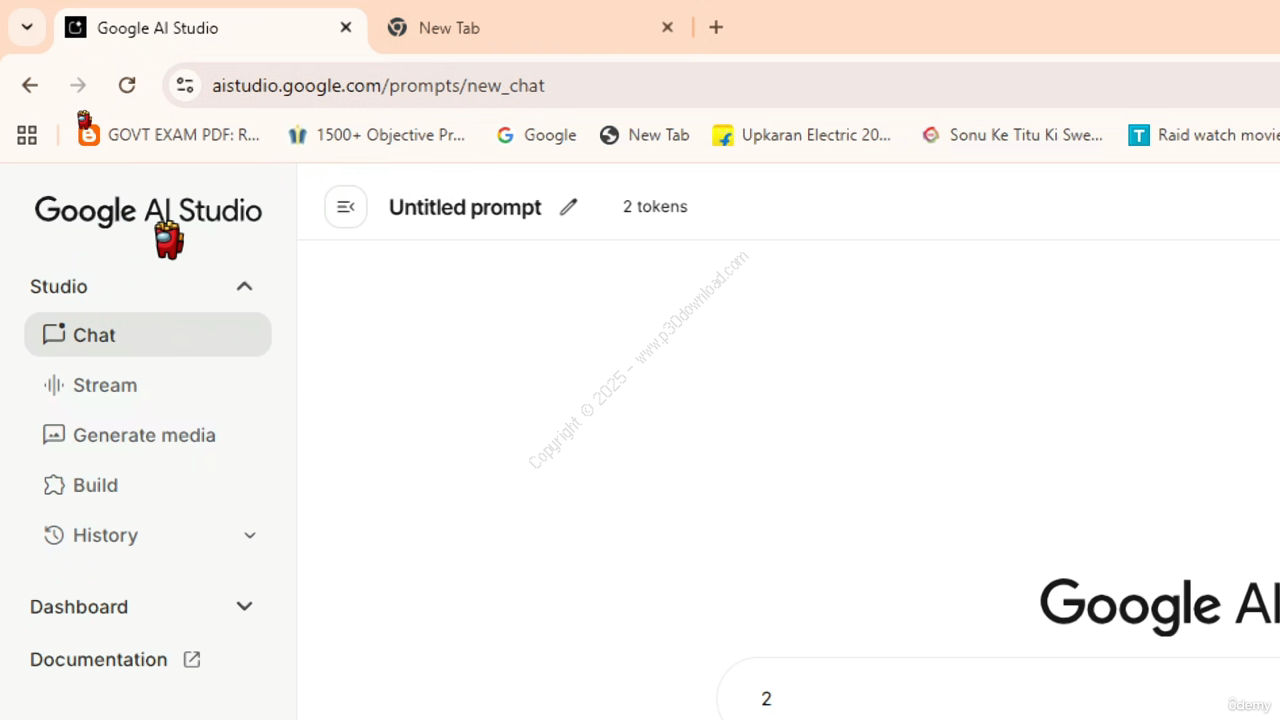The width and height of the screenshot is (1280, 720).
Task: Expand the History chevron
Action: [250, 535]
